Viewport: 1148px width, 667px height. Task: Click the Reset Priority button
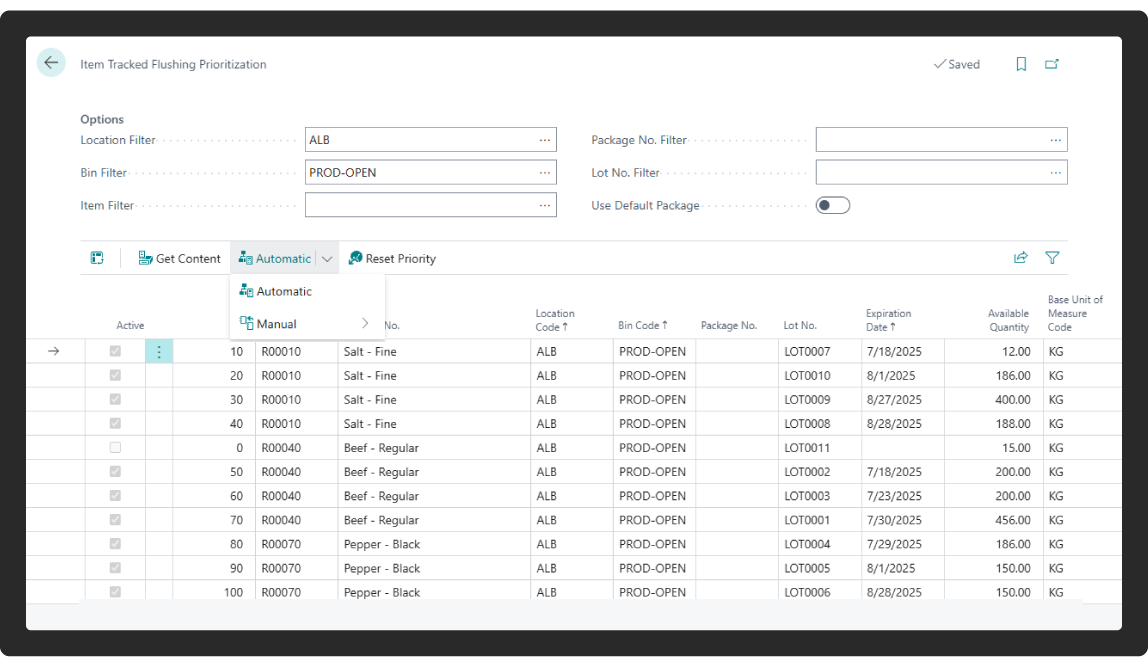392,258
